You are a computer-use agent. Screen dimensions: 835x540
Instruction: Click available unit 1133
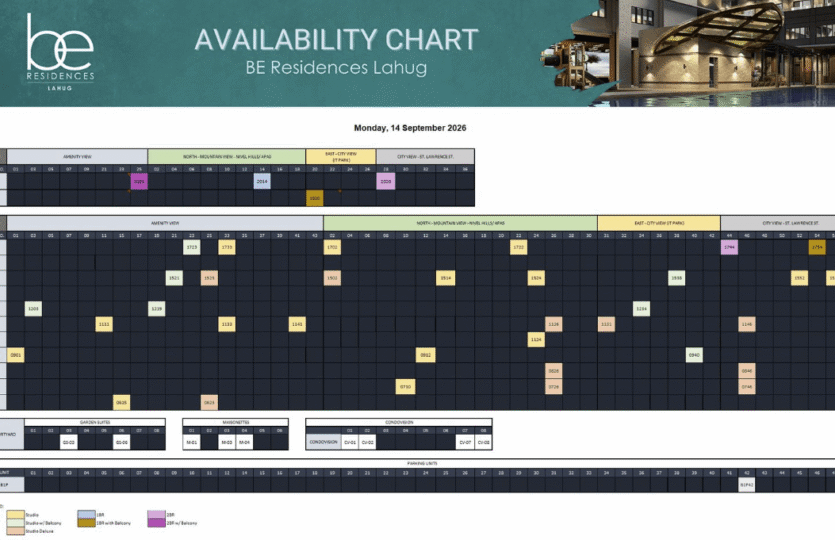click(x=227, y=324)
